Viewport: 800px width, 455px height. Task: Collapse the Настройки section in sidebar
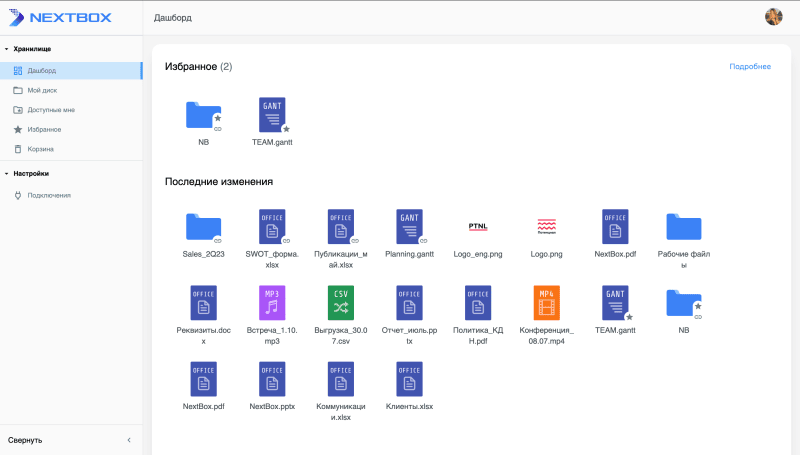tap(6, 173)
